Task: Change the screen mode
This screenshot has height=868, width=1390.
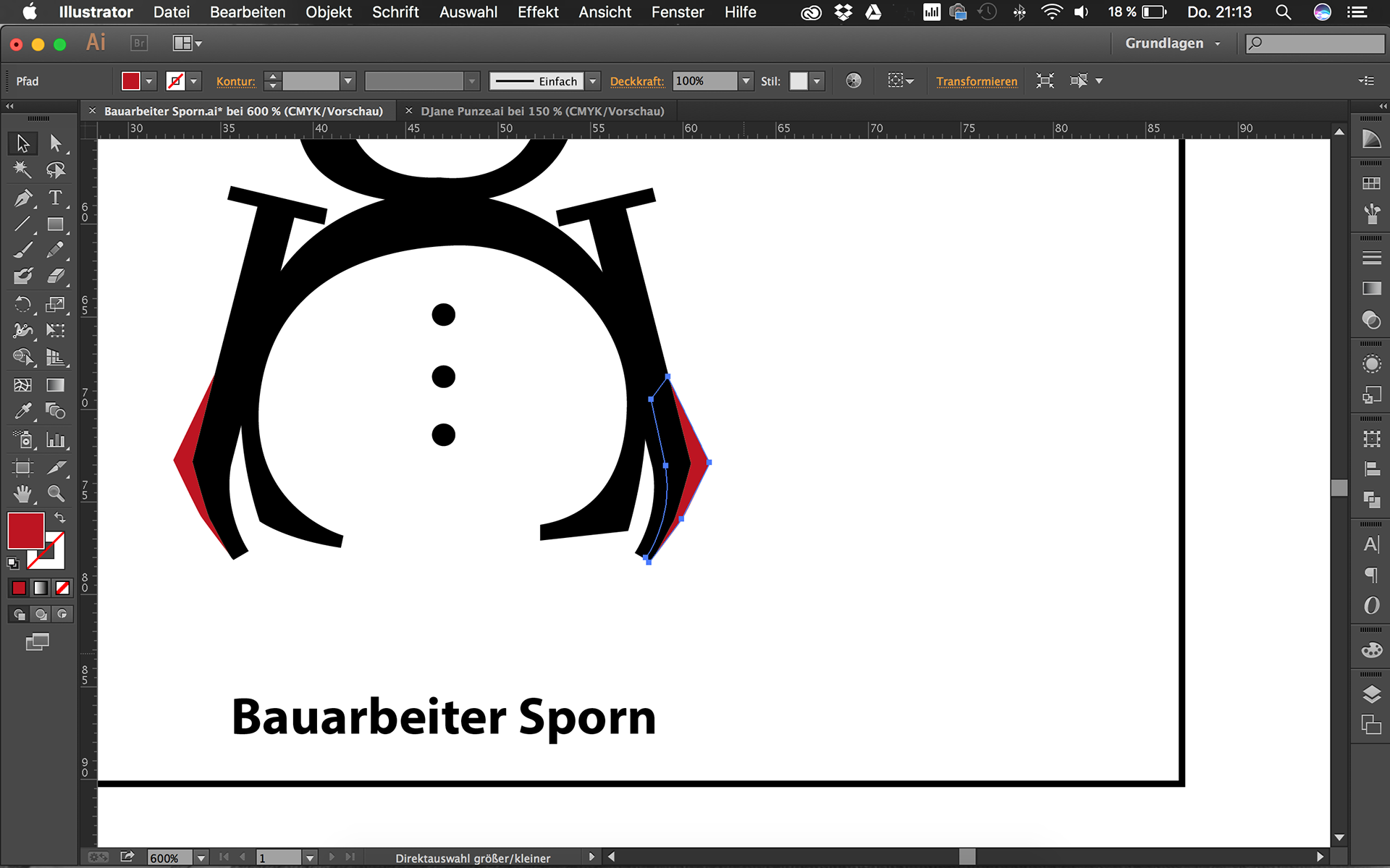Action: pyautogui.click(x=38, y=641)
